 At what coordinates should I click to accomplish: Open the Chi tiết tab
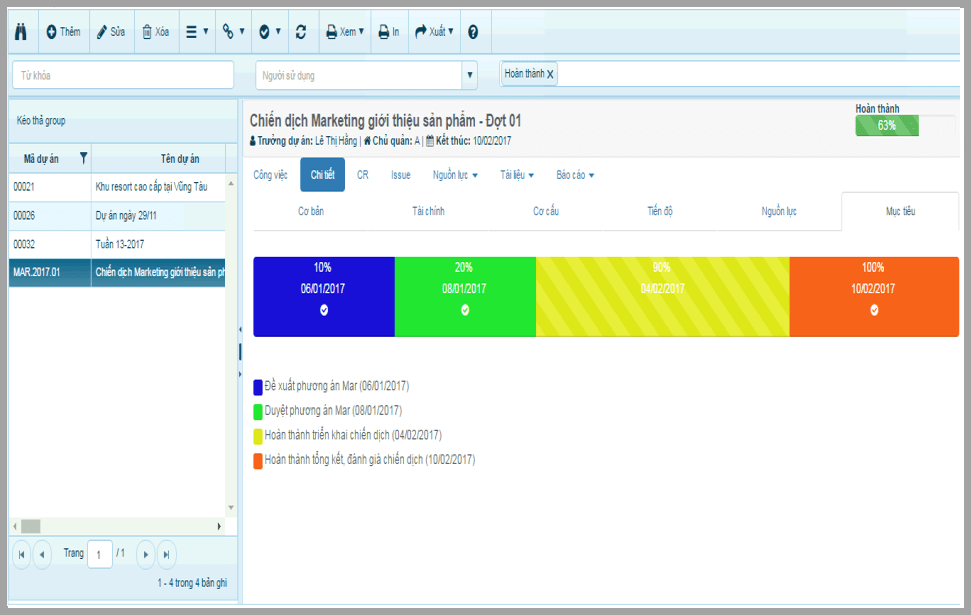point(323,175)
